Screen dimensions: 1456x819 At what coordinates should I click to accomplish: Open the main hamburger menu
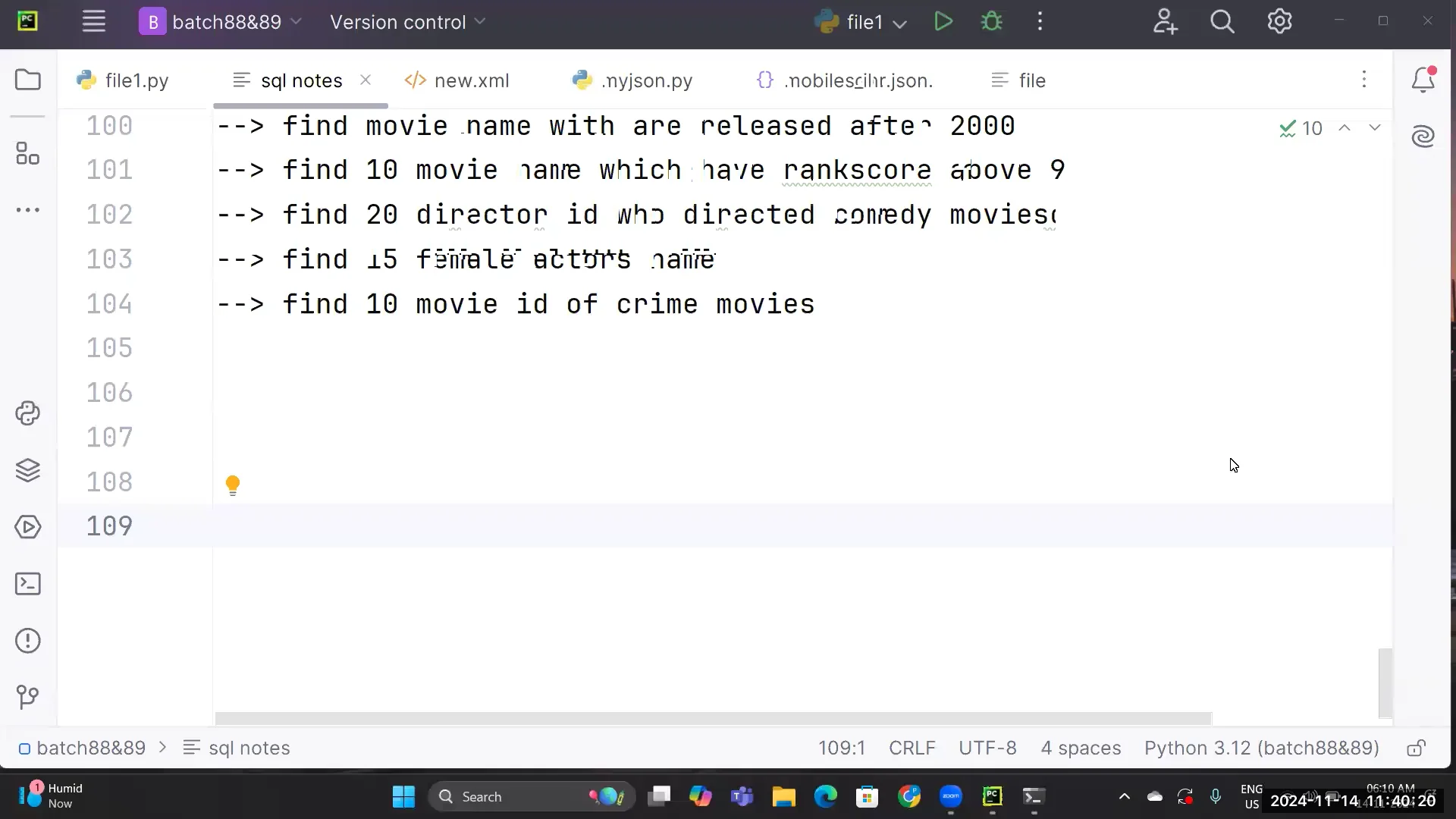tap(93, 21)
